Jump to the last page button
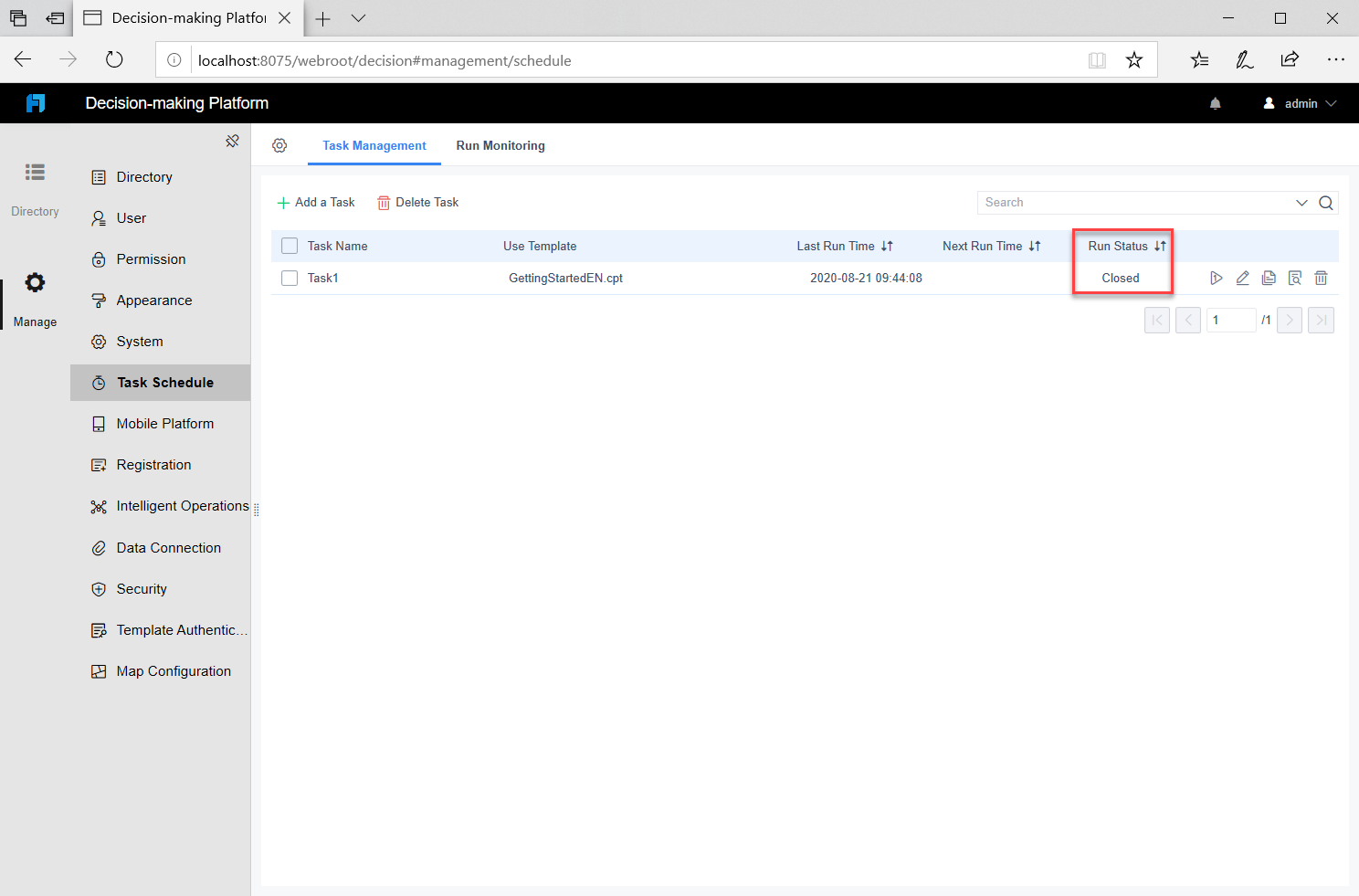The height and width of the screenshot is (896, 1359). [1321, 320]
